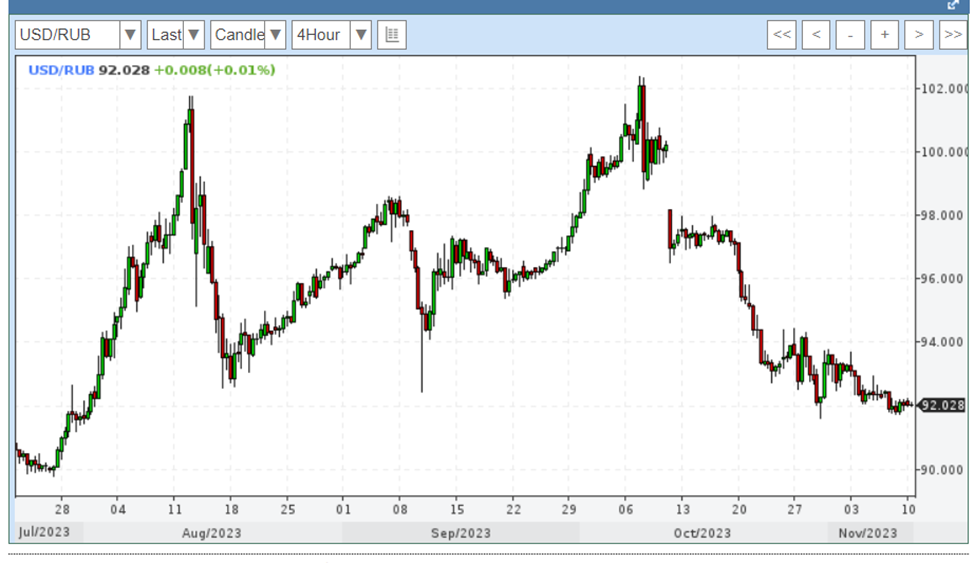974x563 pixels.
Task: Expand the 4Hour interval dropdown arrow
Action: click(x=361, y=35)
